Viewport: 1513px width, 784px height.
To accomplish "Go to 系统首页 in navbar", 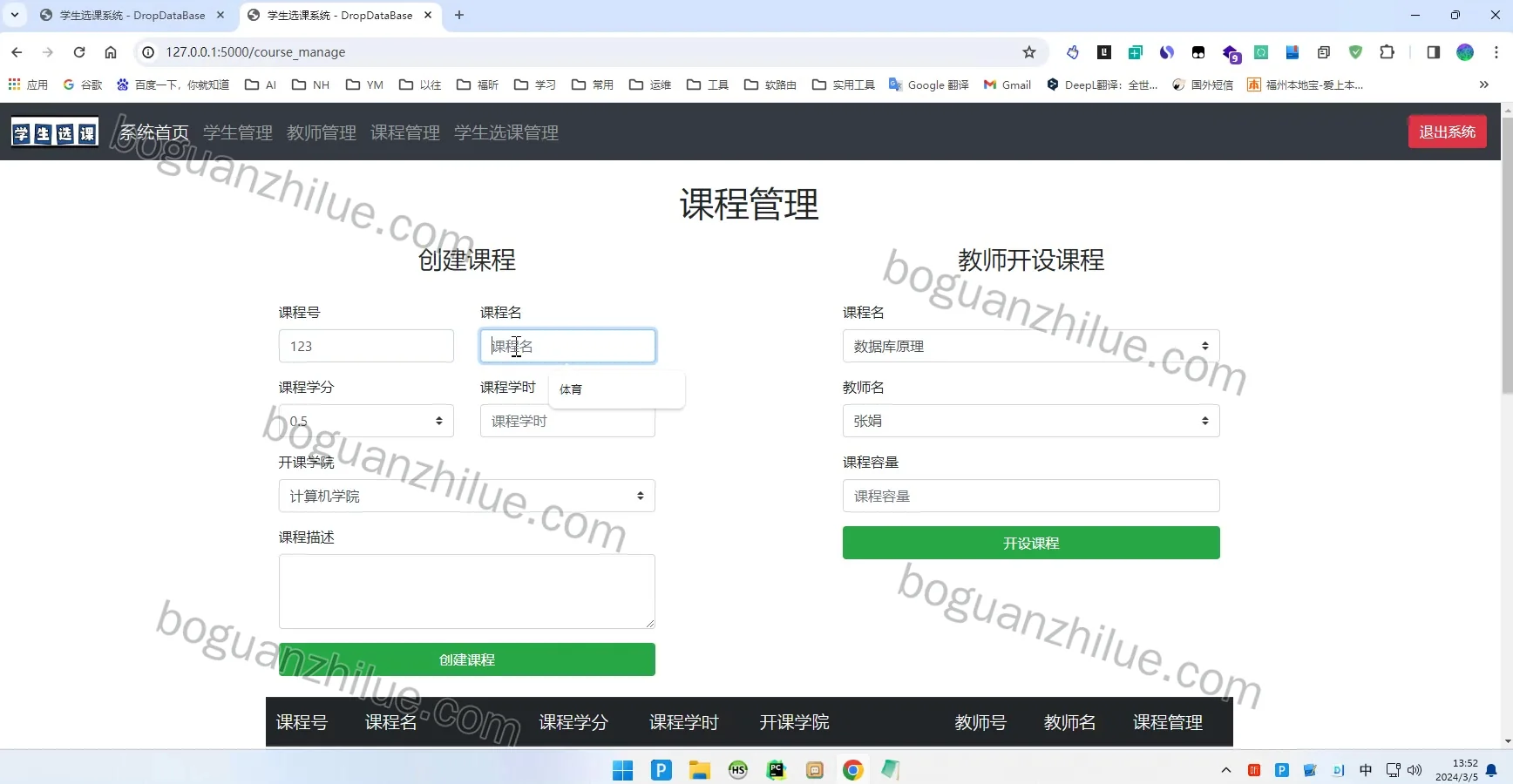I will (x=154, y=132).
